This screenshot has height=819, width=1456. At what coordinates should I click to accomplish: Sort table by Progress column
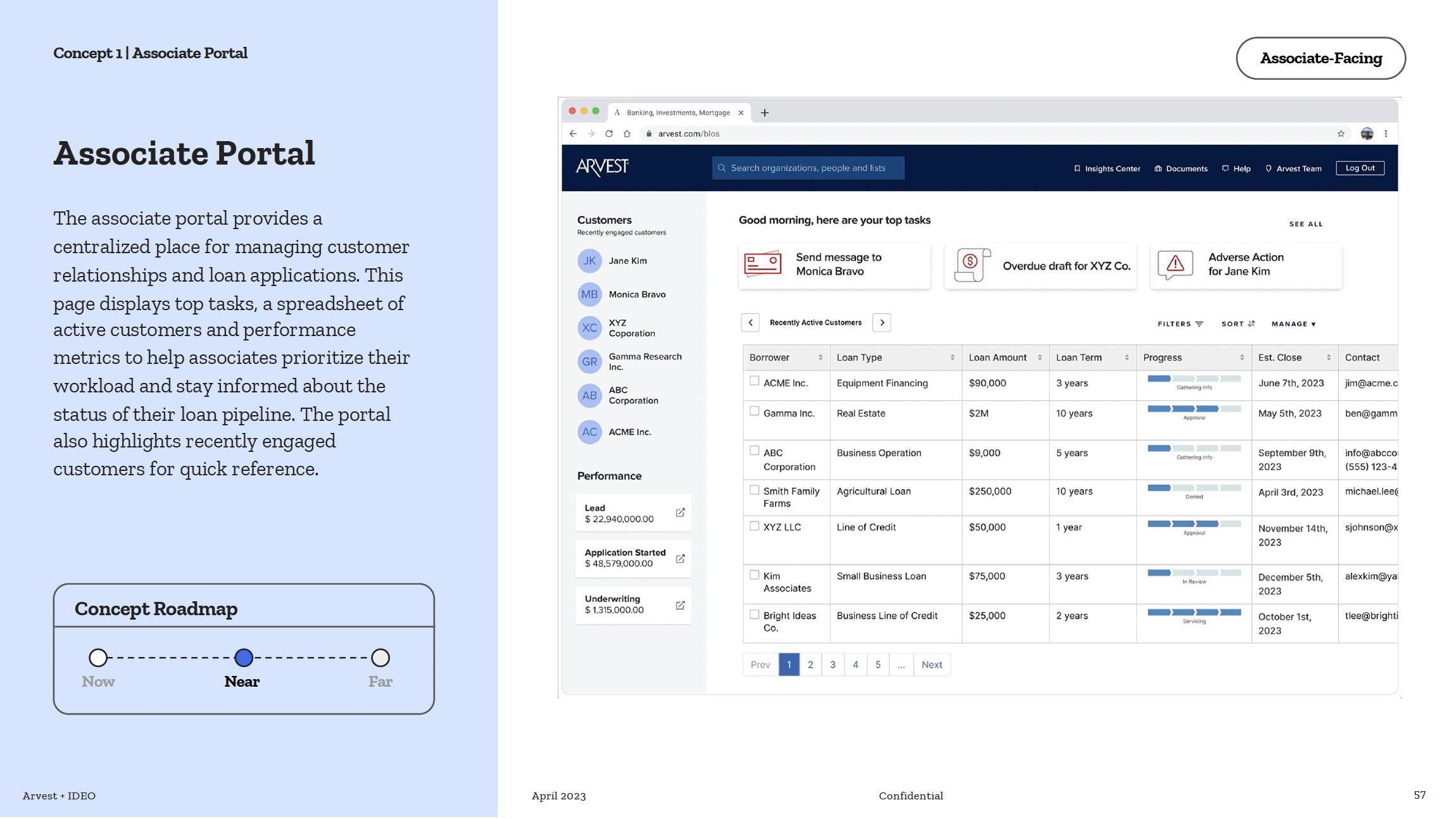click(x=1242, y=358)
